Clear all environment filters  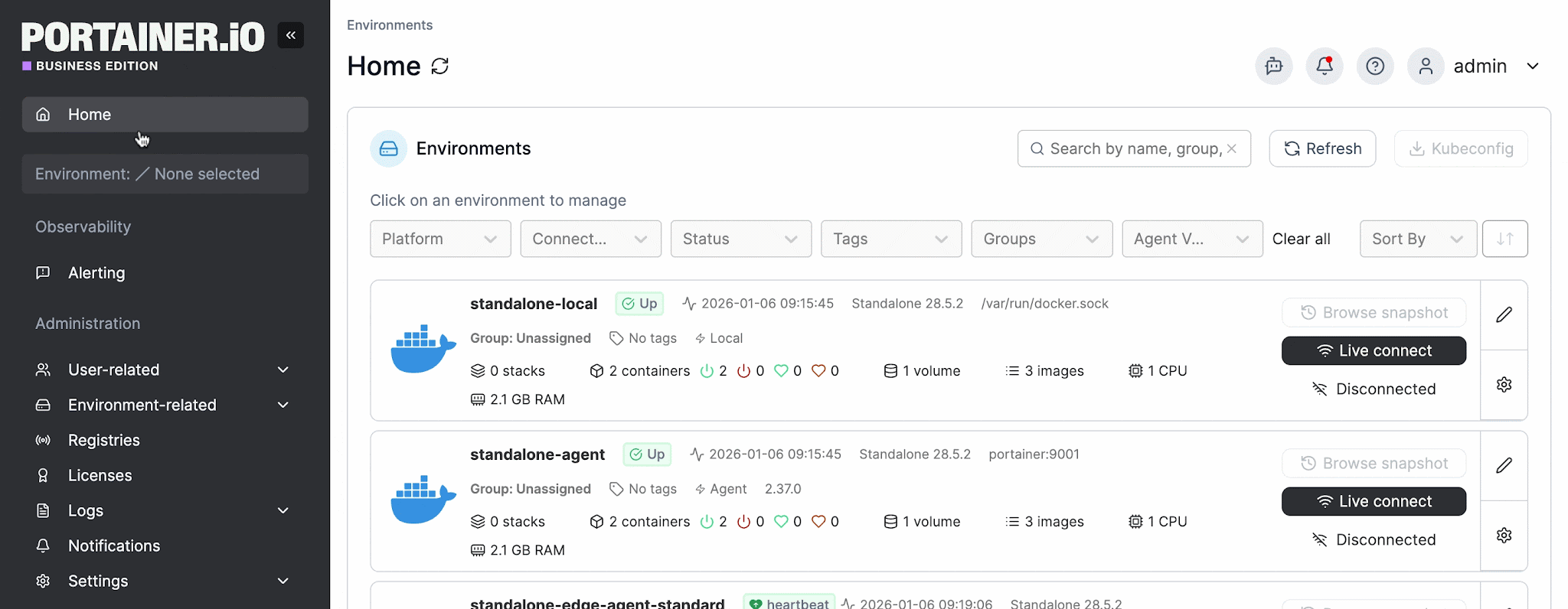(1301, 239)
